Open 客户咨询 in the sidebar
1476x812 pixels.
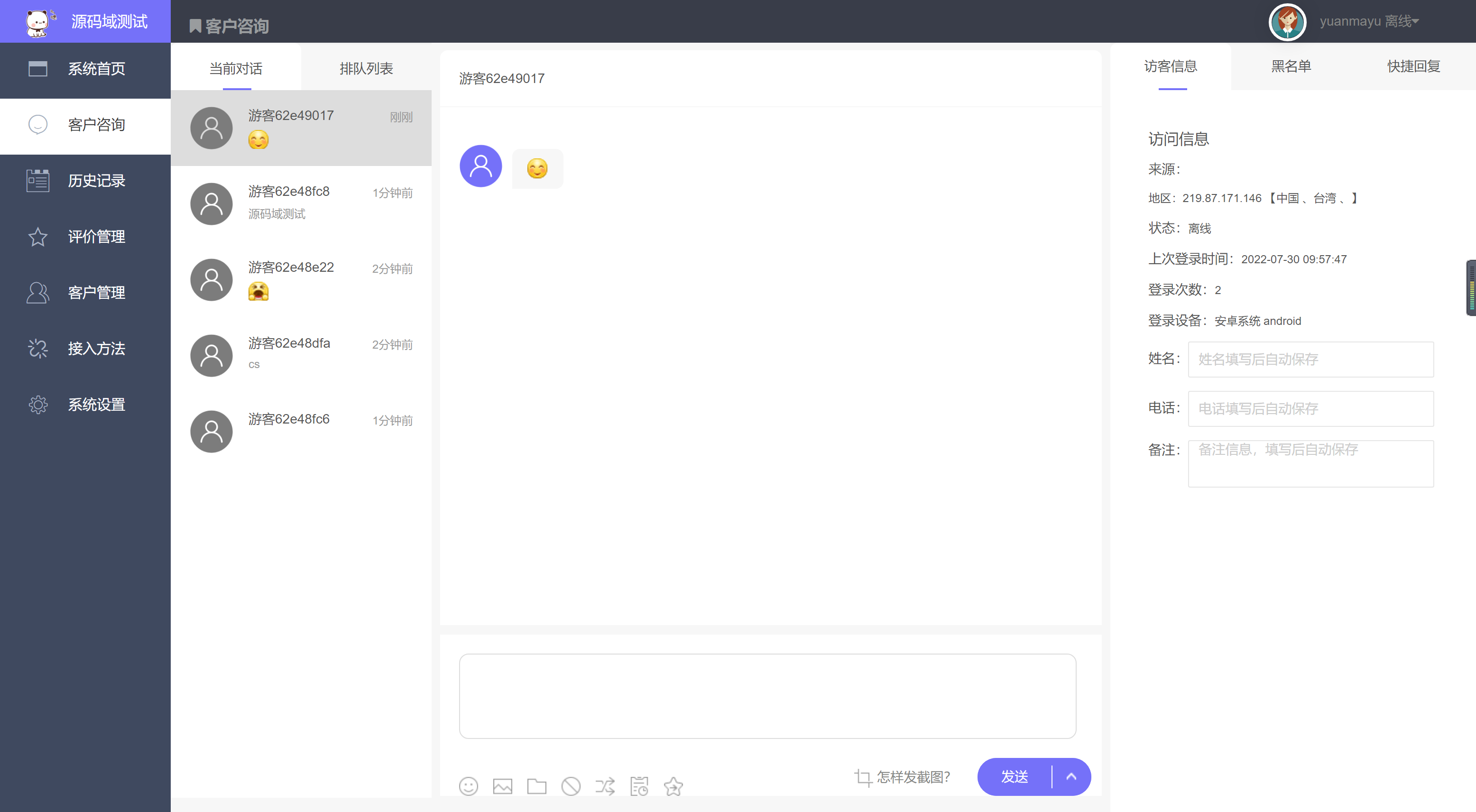click(x=96, y=125)
